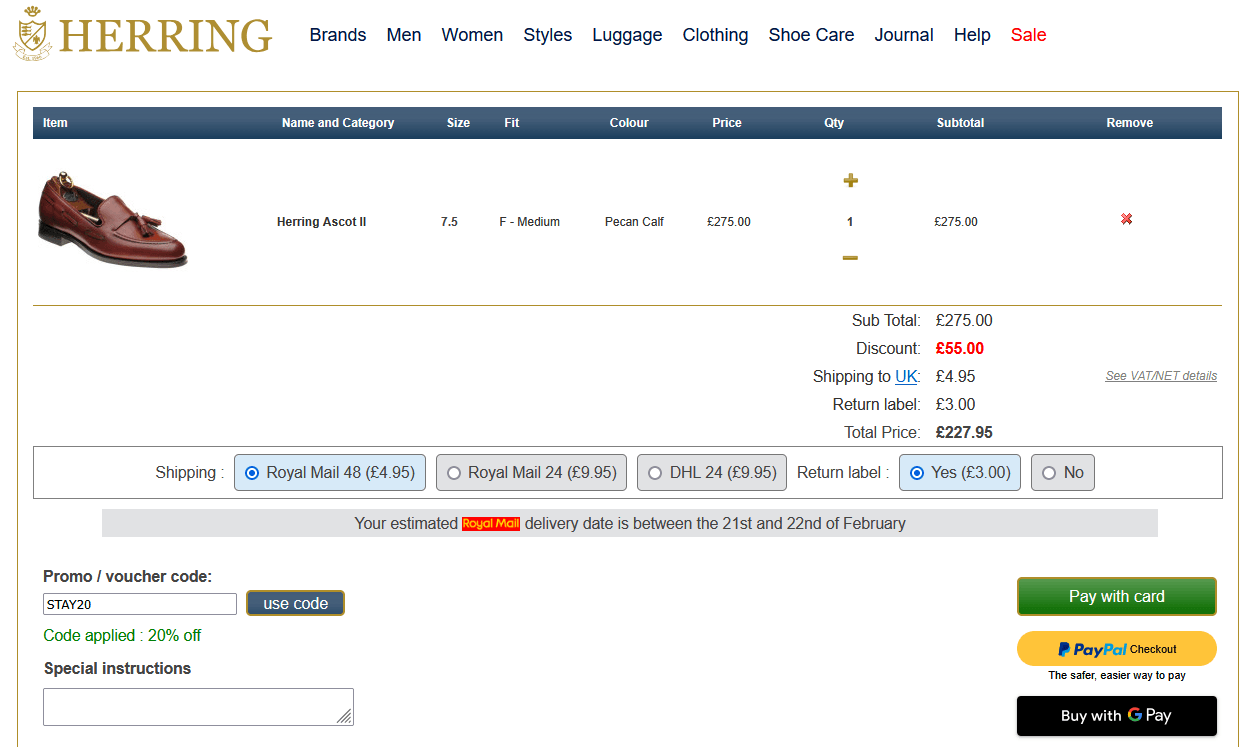Open the Sale section

point(1028,35)
